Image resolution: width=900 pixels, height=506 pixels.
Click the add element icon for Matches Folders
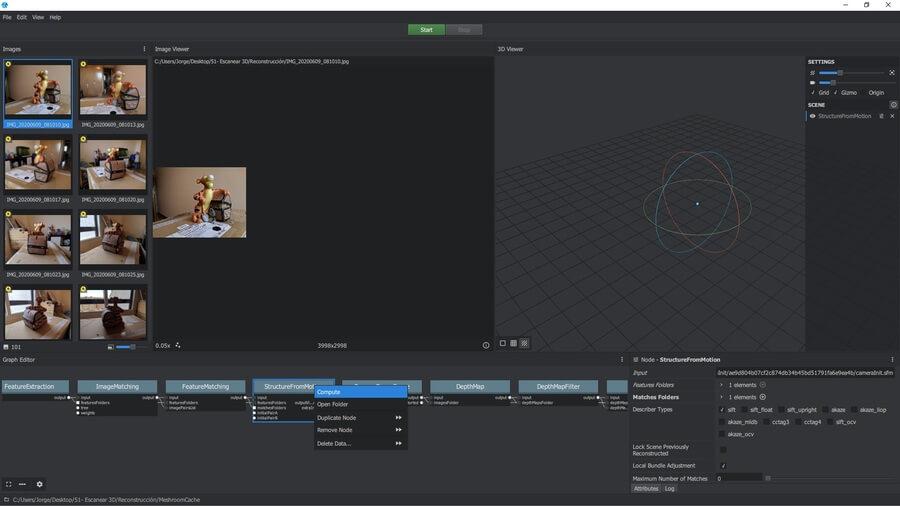coord(763,397)
